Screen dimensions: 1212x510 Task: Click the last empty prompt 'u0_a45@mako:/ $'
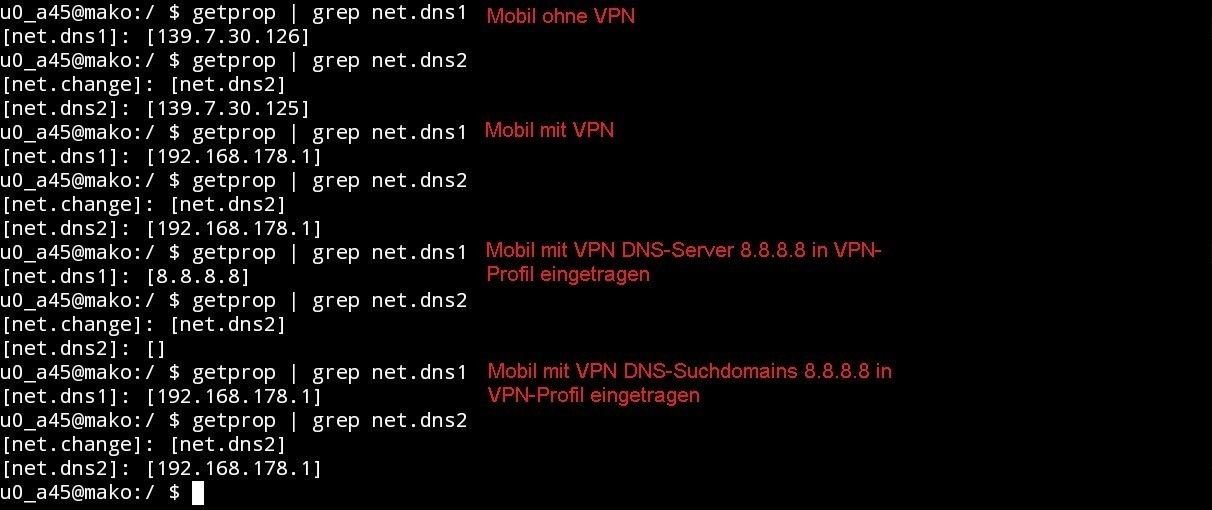(90, 492)
